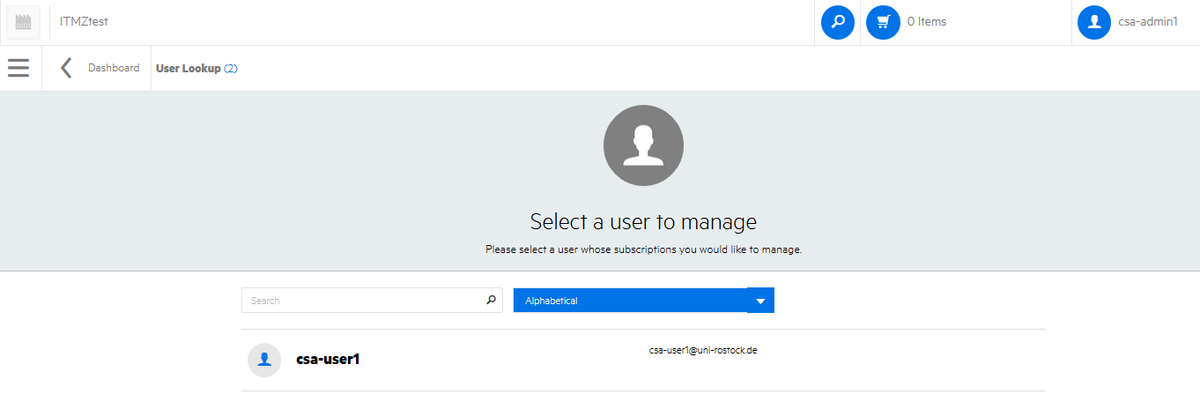
Task: Return to Dashboard breadcrumb
Action: (x=114, y=68)
